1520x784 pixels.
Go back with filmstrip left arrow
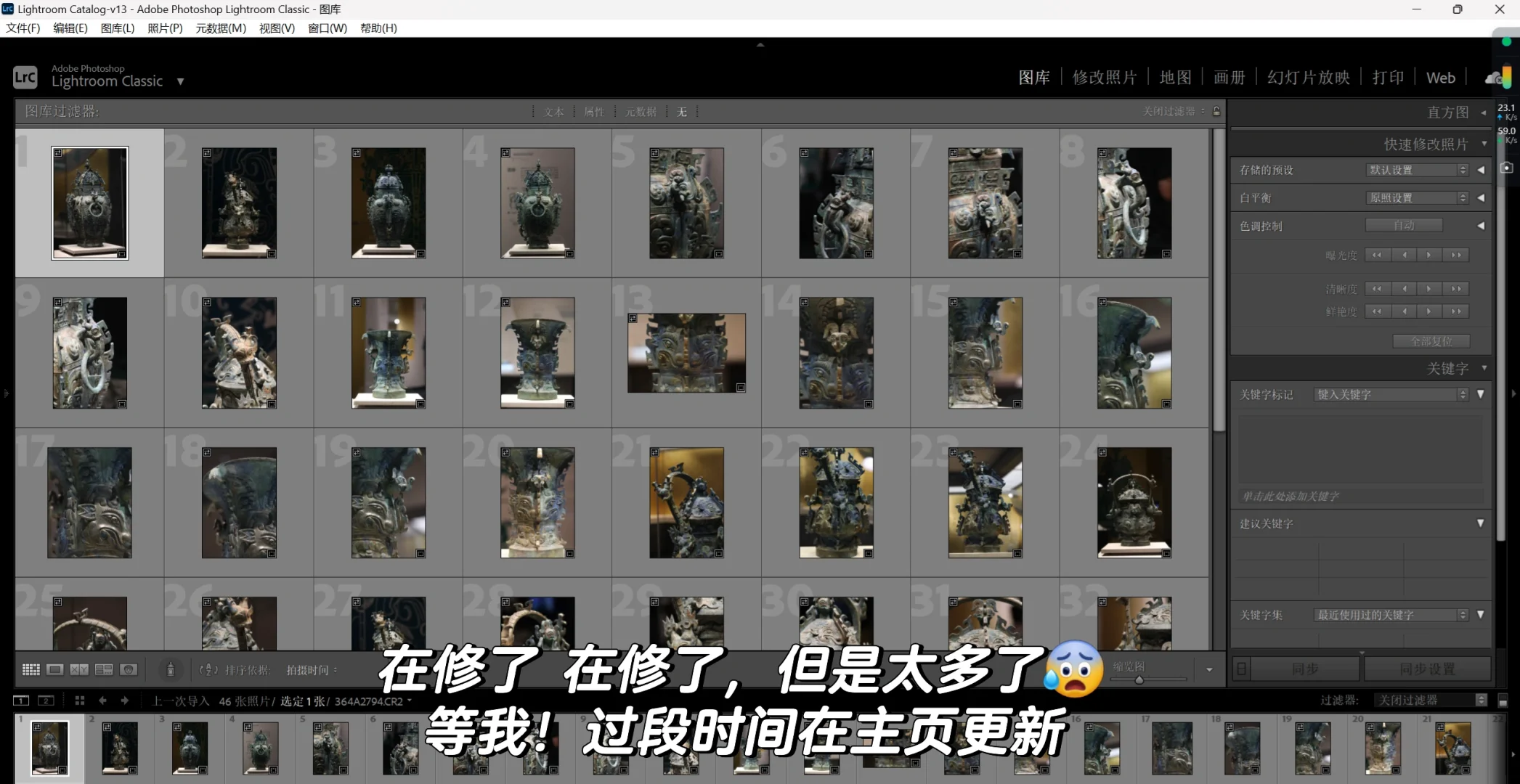tap(102, 701)
